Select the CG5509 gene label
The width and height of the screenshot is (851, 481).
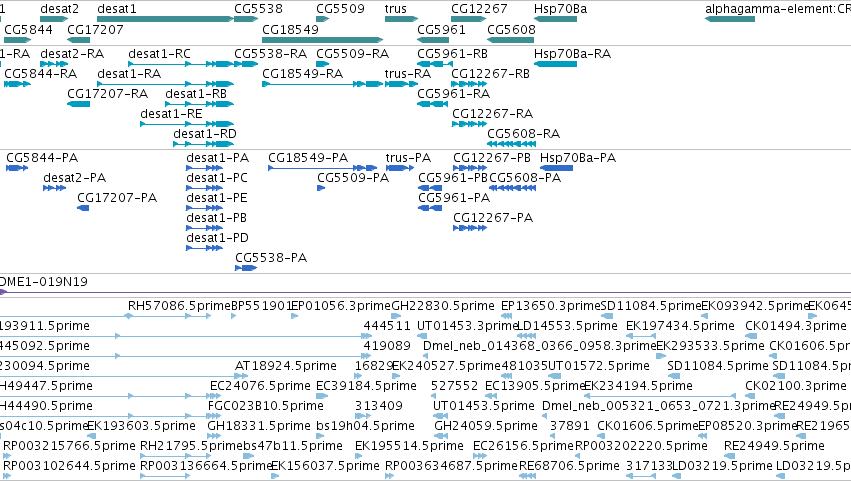tap(340, 9)
